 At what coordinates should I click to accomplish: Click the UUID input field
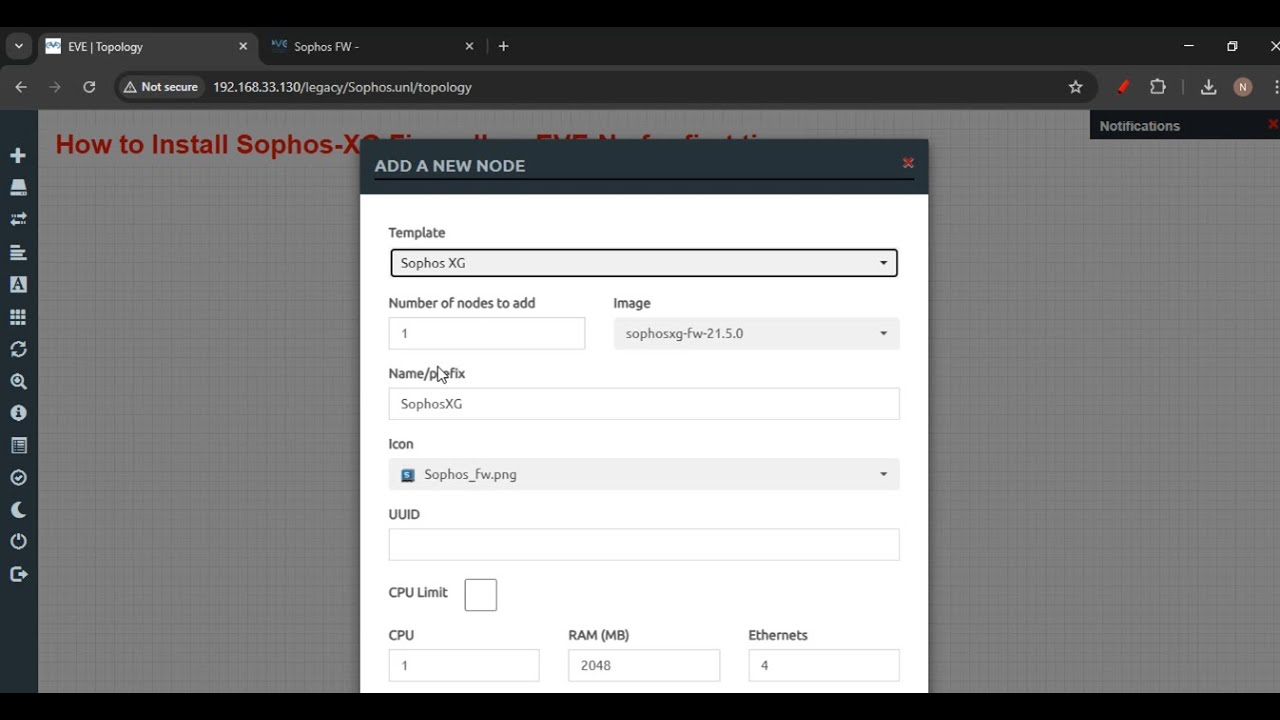644,544
